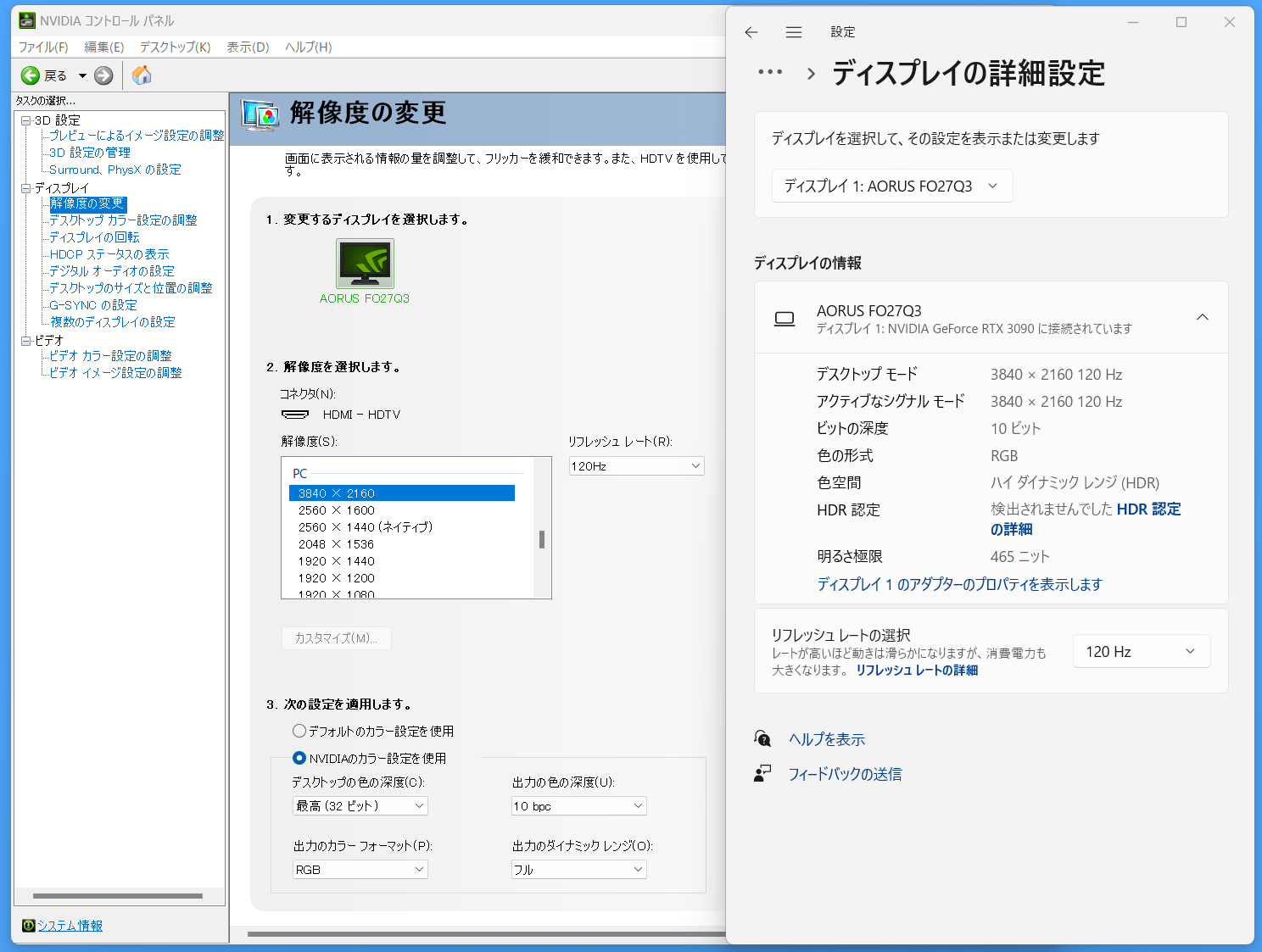The height and width of the screenshot is (952, 1262).
Task: Open G-SYNC の設定 tree item
Action: click(93, 305)
